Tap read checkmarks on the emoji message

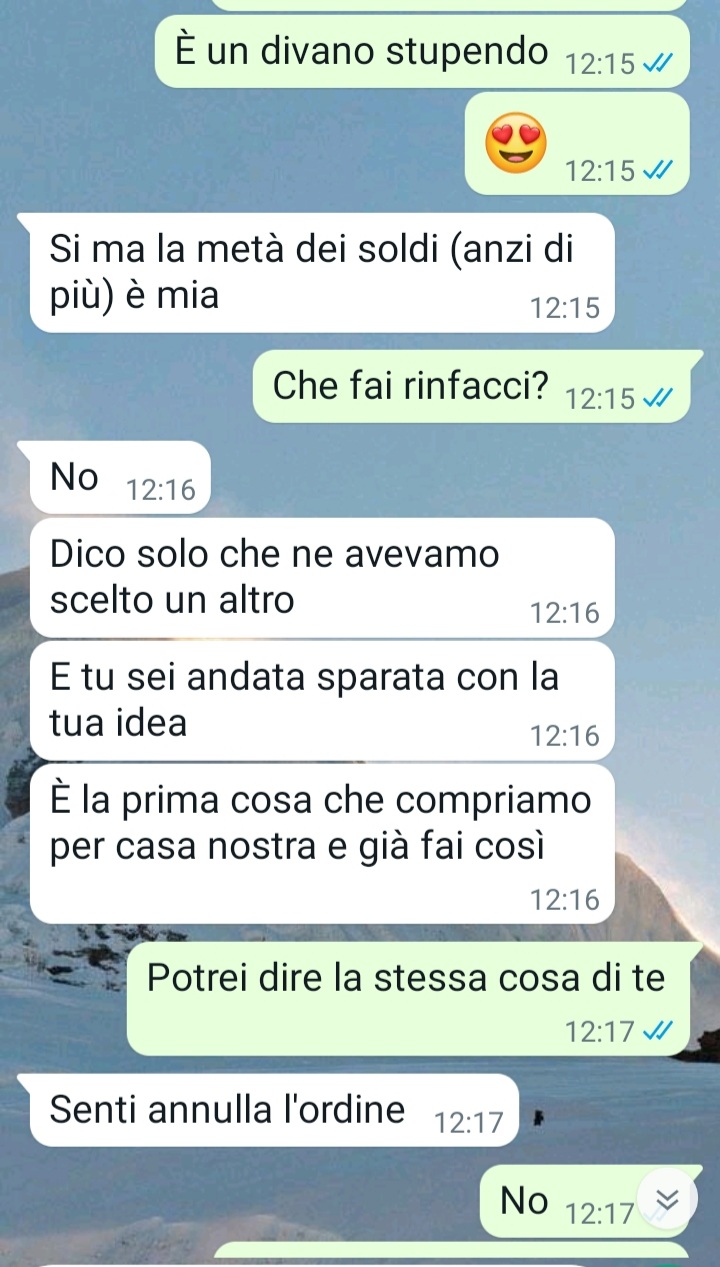coord(657,172)
